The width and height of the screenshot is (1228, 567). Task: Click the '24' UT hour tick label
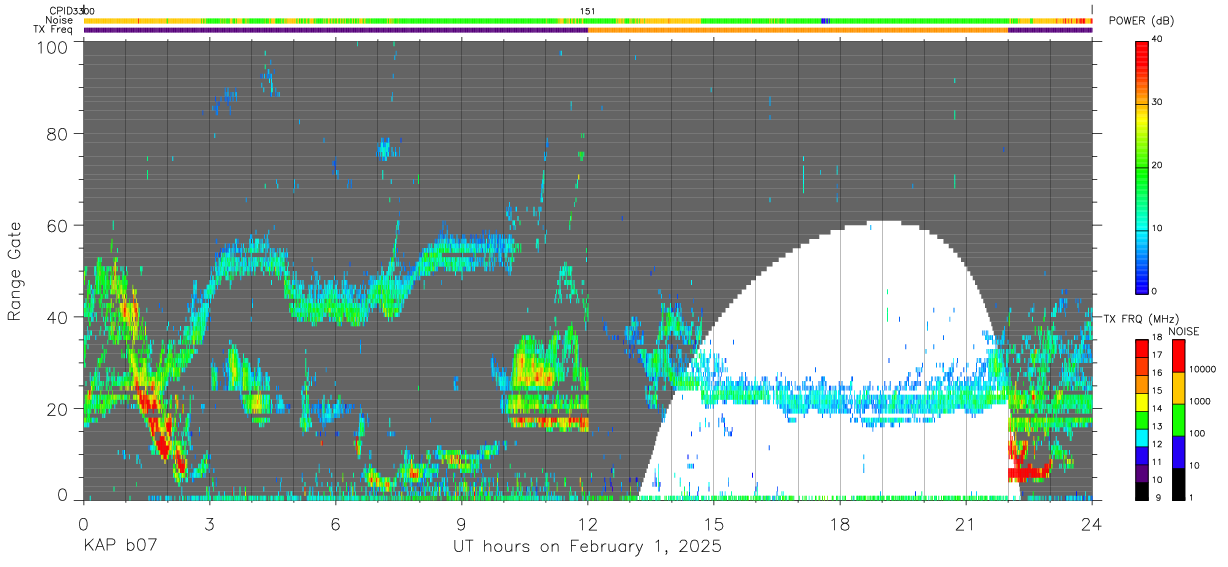click(x=1092, y=522)
